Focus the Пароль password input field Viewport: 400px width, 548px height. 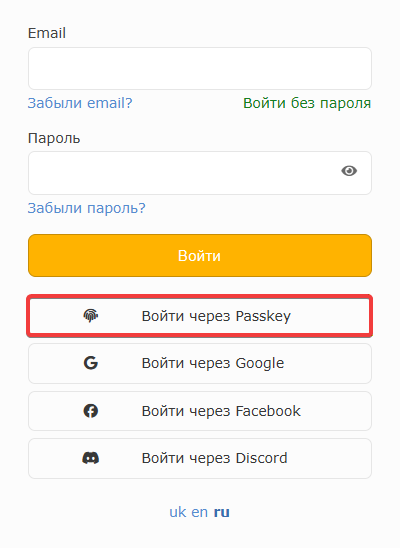coord(200,173)
